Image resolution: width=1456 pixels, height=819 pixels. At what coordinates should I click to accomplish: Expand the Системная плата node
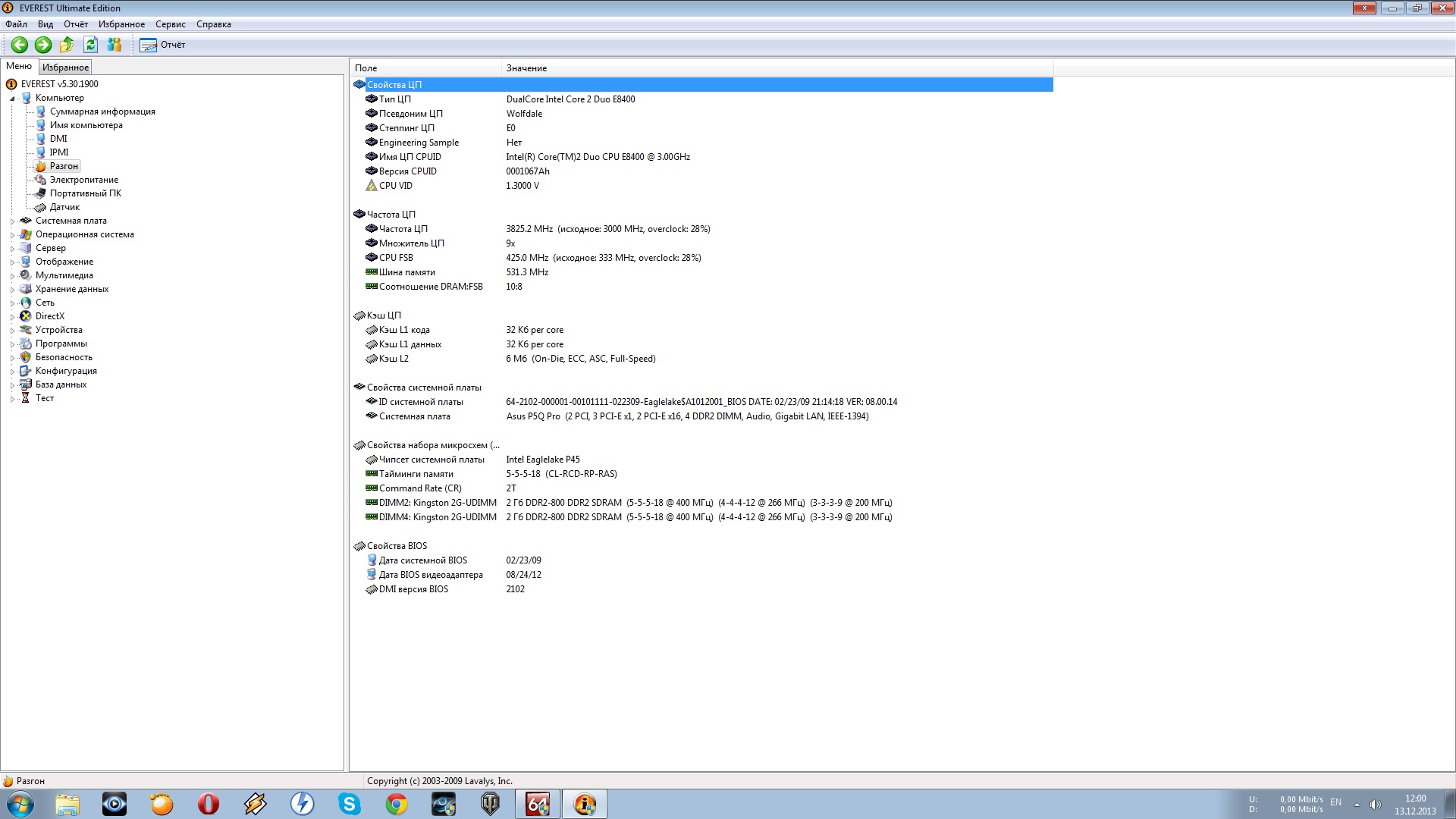(x=12, y=221)
